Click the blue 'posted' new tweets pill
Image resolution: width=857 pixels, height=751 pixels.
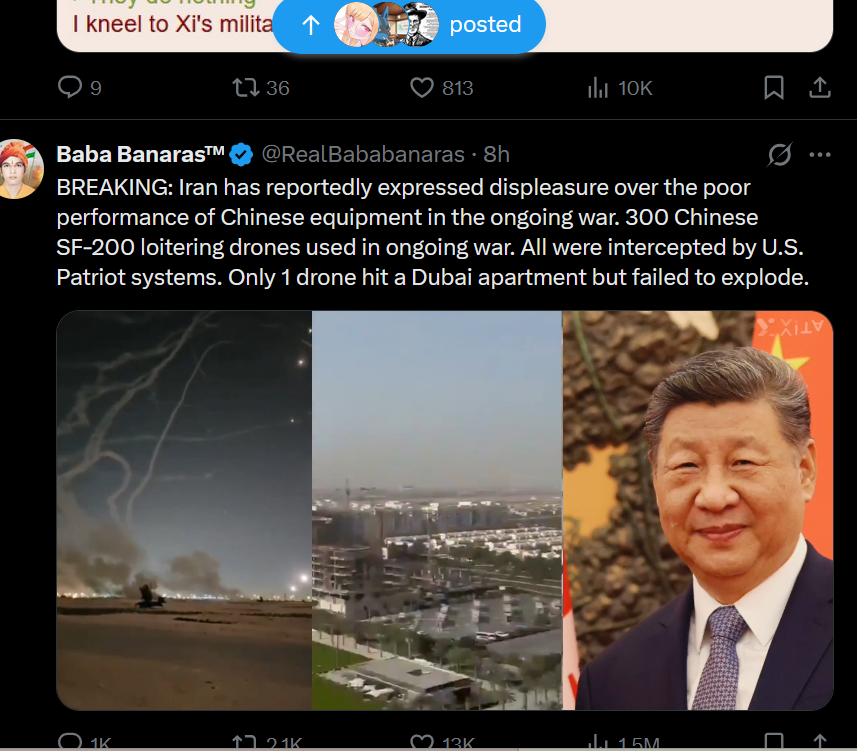point(409,25)
